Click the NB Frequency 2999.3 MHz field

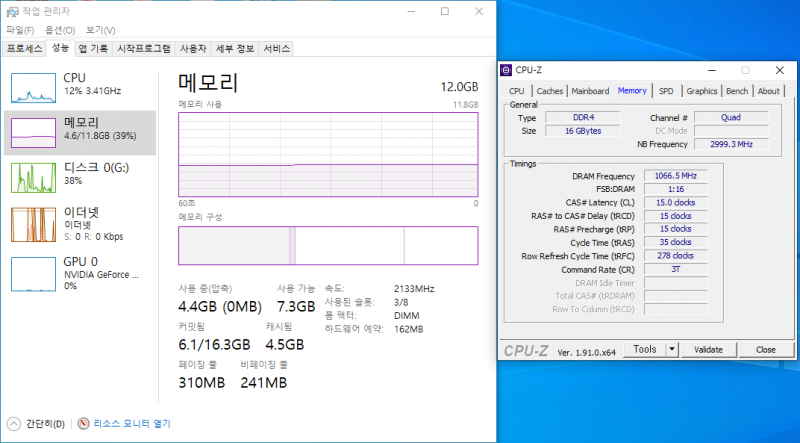731,144
